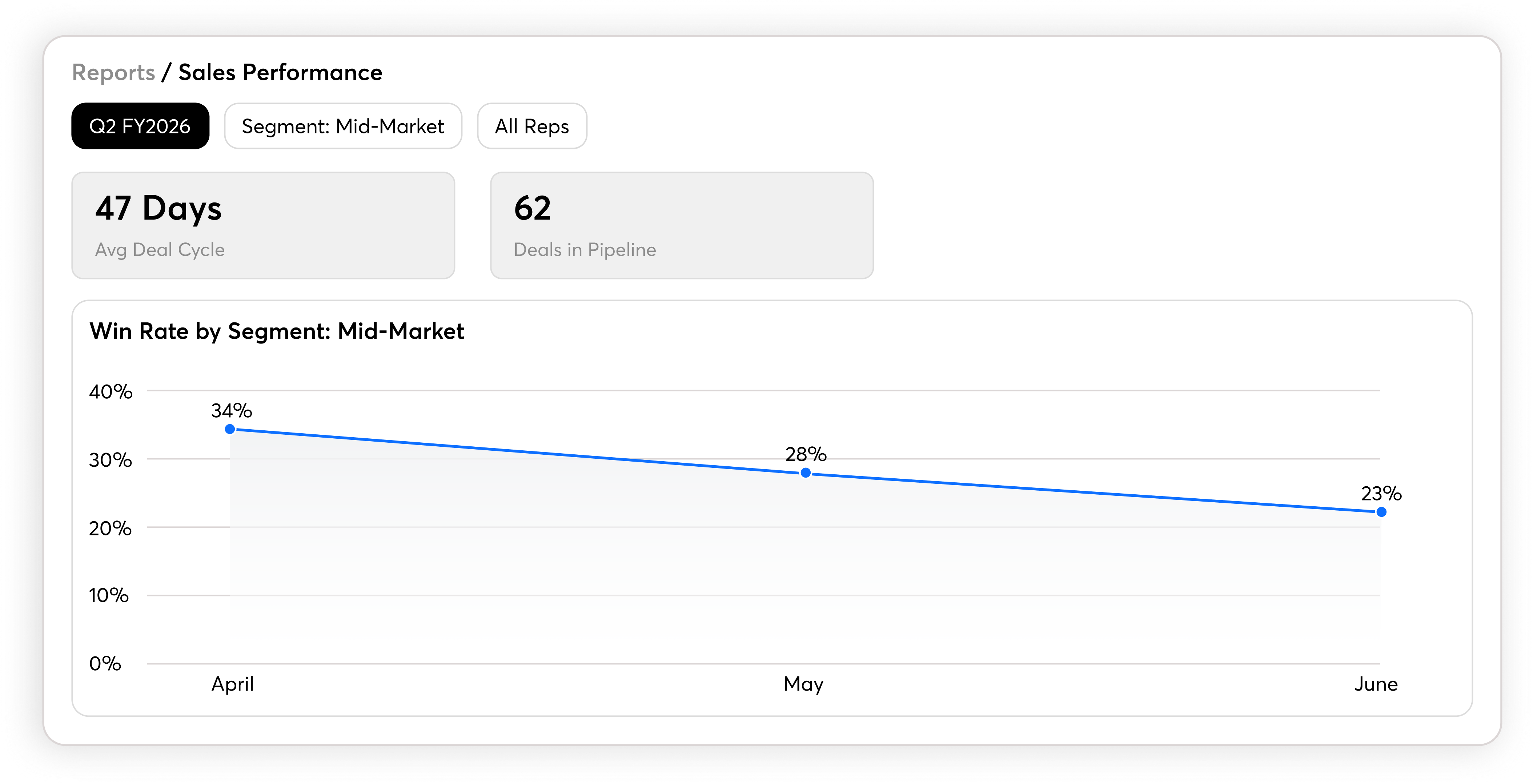This screenshot has width=1533, height=784.
Task: Select the 62 Deals in Pipeline card
Action: click(682, 225)
